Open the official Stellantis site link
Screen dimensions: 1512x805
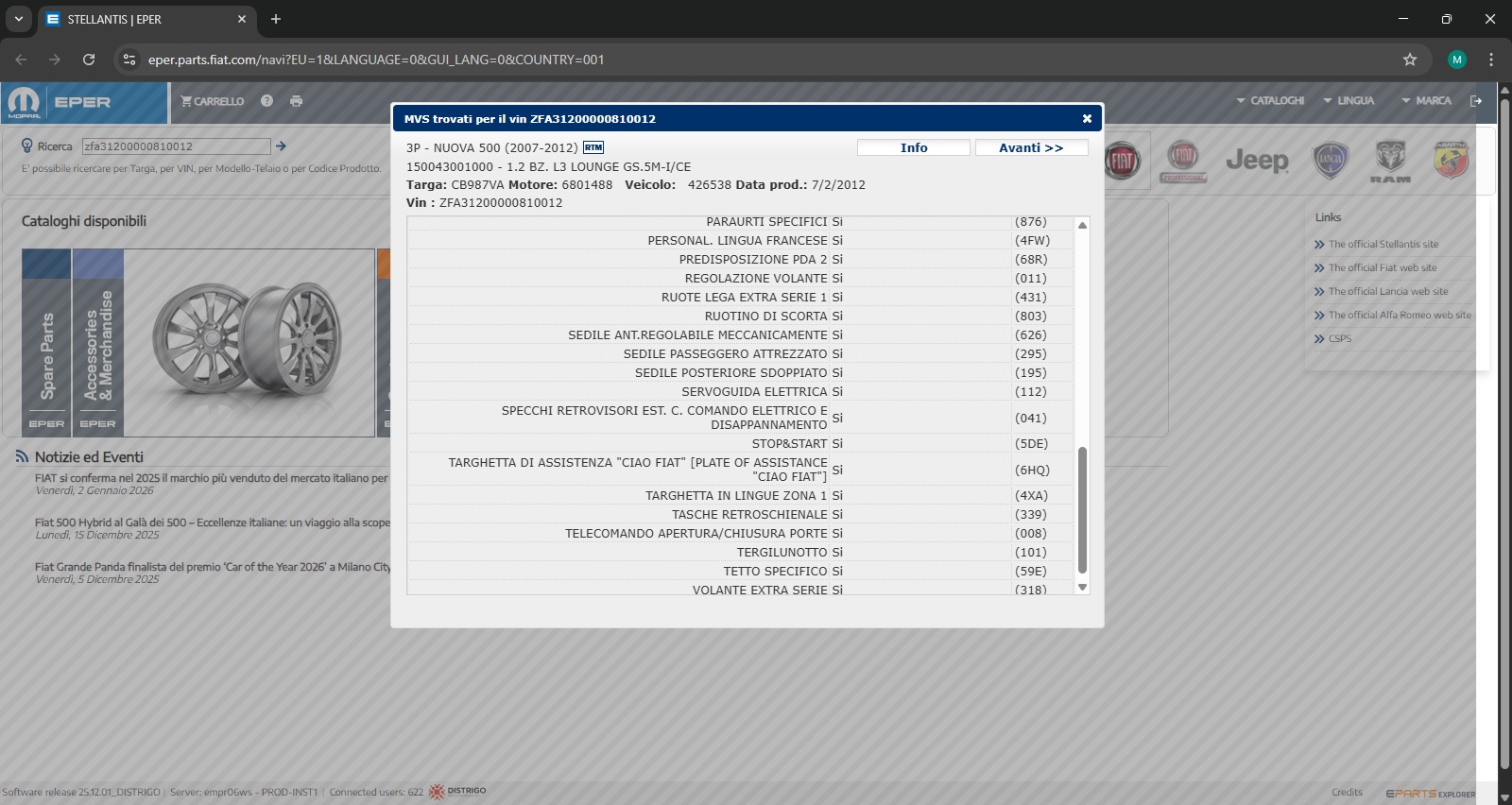click(x=1383, y=245)
